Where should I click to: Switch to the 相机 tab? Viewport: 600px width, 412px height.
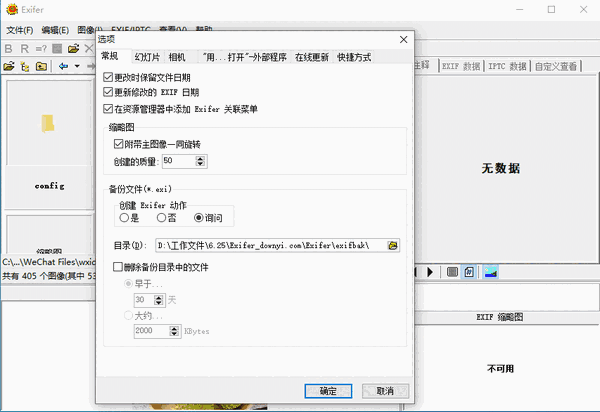(177, 57)
